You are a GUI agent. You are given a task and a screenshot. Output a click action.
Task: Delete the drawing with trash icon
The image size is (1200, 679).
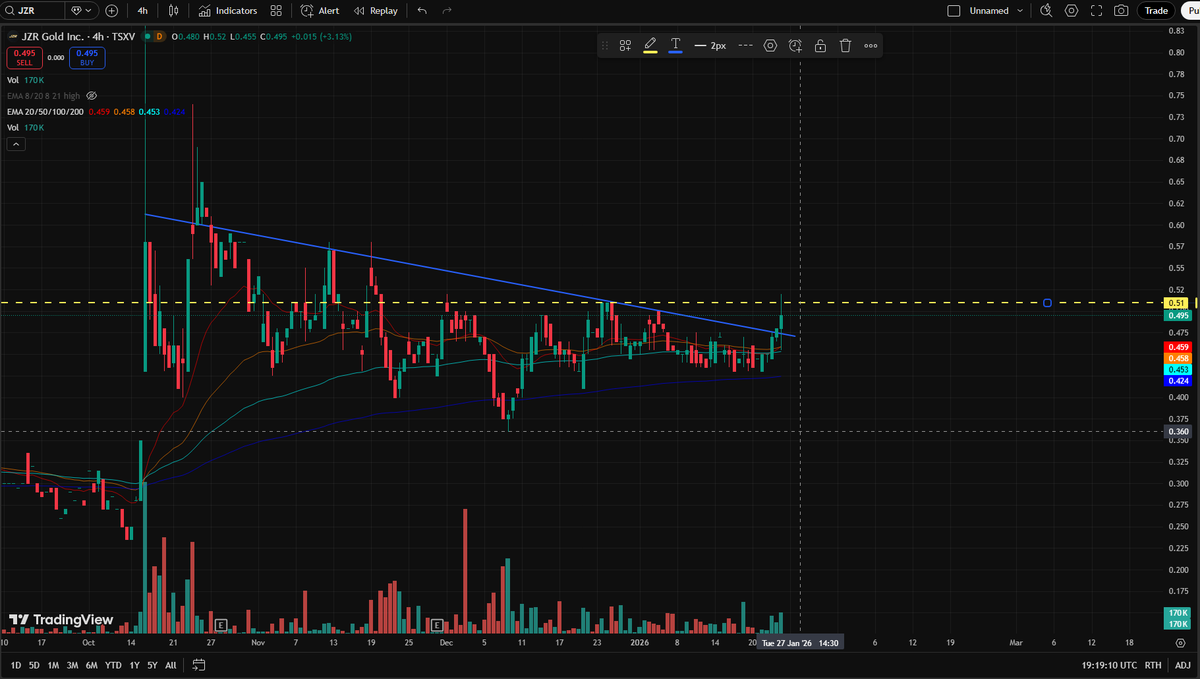[x=845, y=45]
